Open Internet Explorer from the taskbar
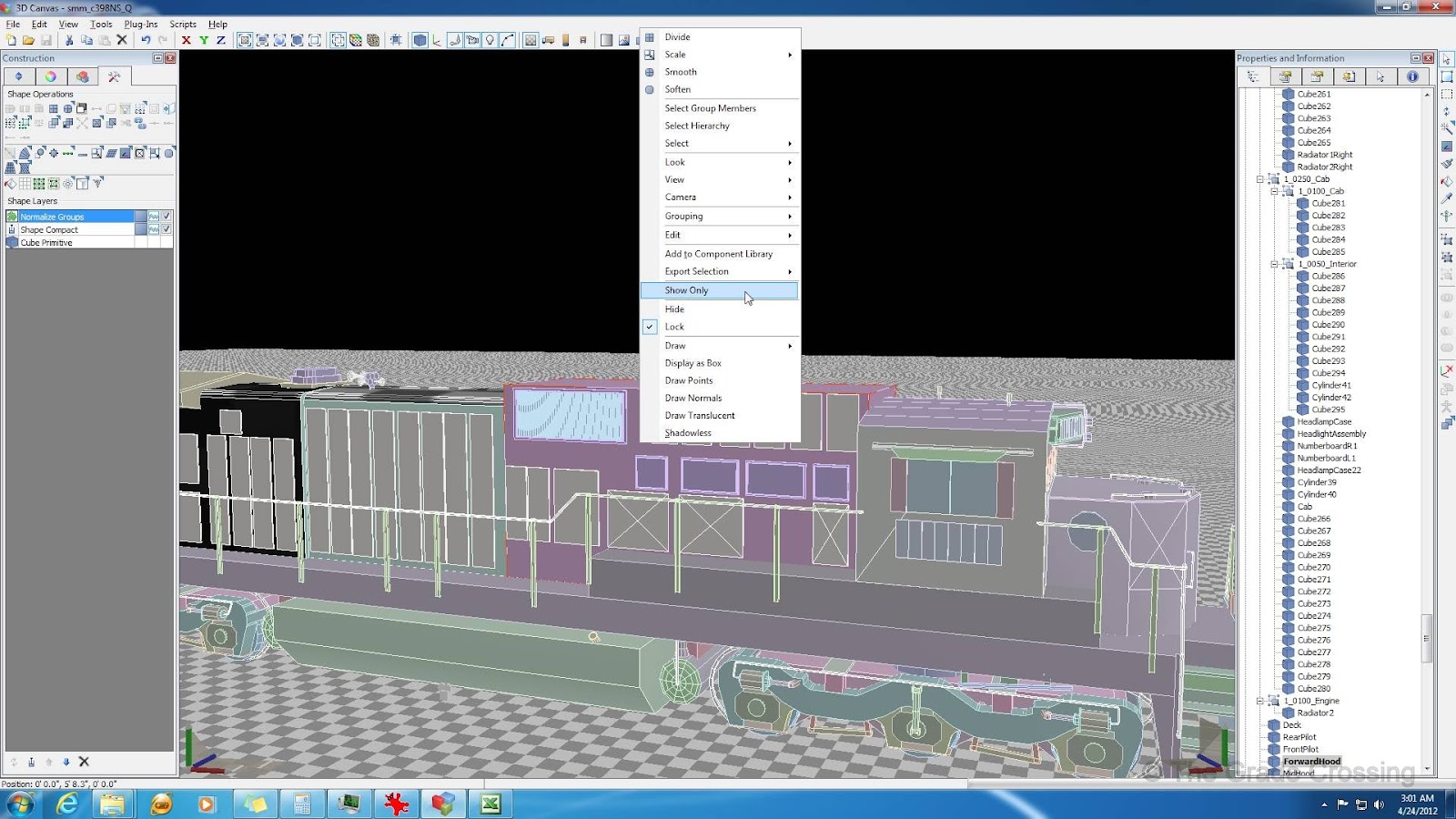 coord(67,804)
